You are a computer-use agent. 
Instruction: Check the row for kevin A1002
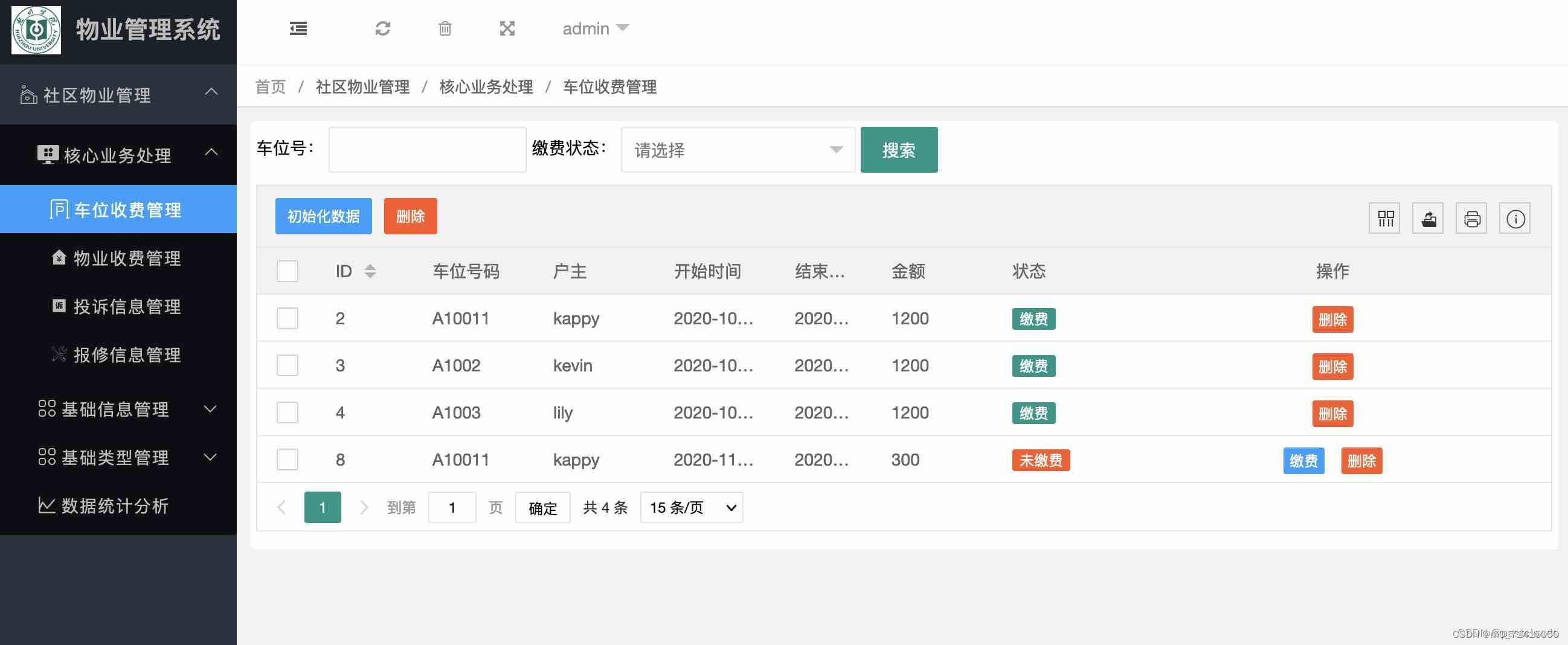click(x=288, y=365)
